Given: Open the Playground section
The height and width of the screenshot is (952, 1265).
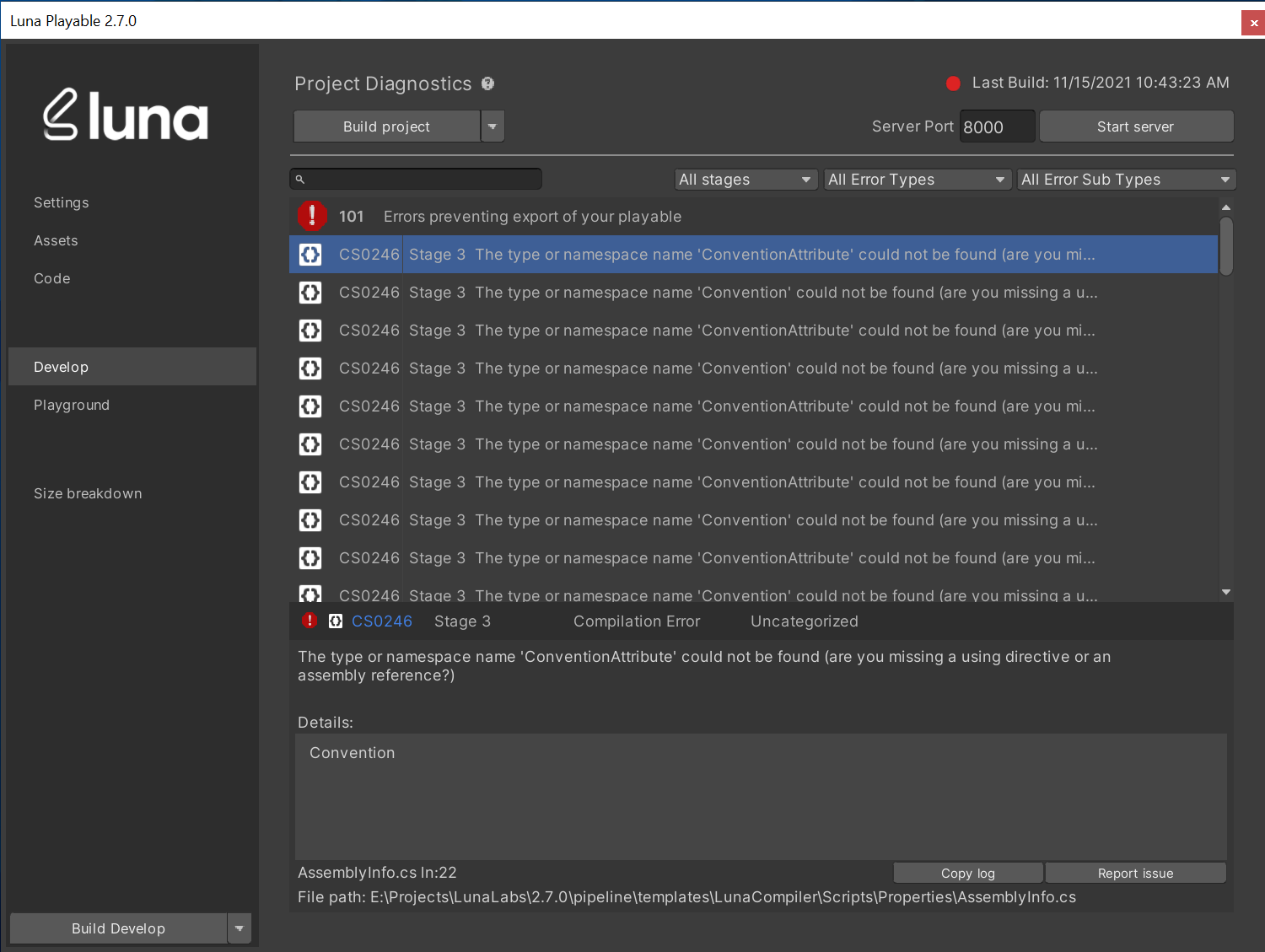Looking at the screenshot, I should tap(72, 405).
